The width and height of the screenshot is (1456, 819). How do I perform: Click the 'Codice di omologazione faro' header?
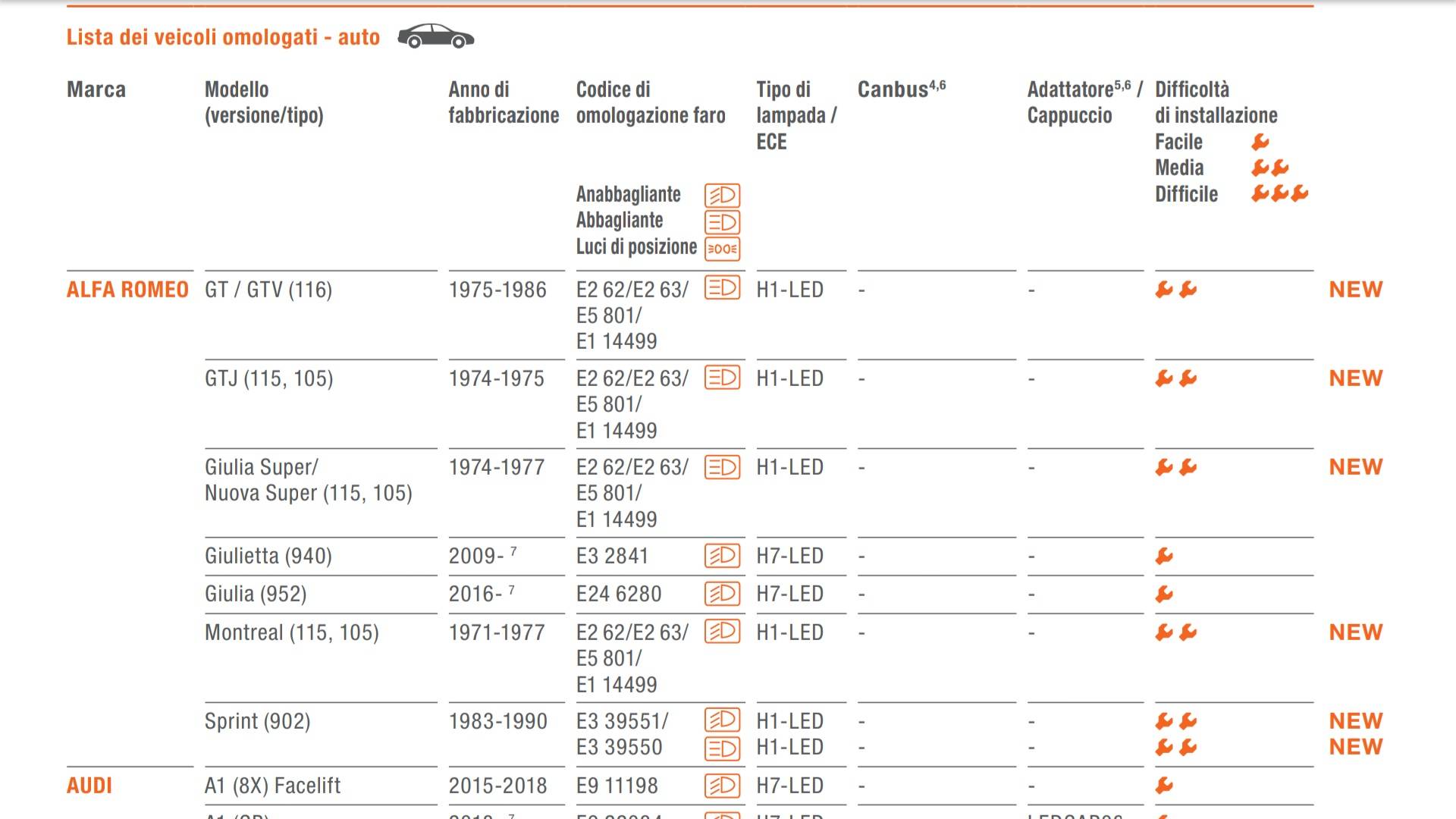coord(651,102)
